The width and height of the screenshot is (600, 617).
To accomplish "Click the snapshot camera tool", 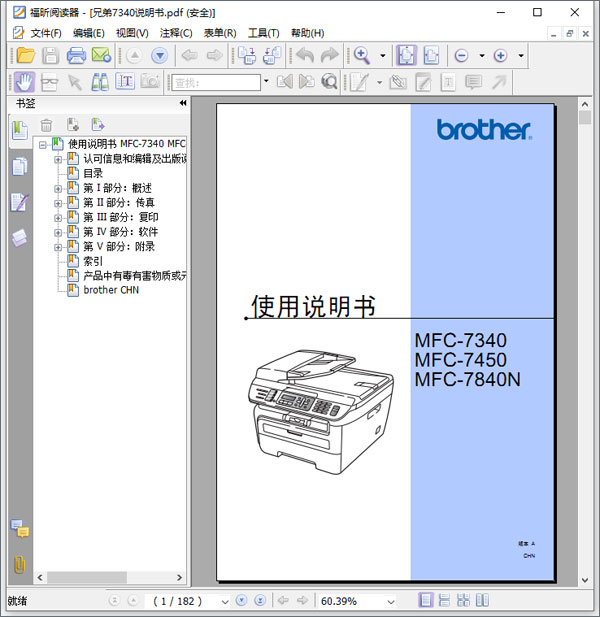I will pyautogui.click(x=150, y=82).
